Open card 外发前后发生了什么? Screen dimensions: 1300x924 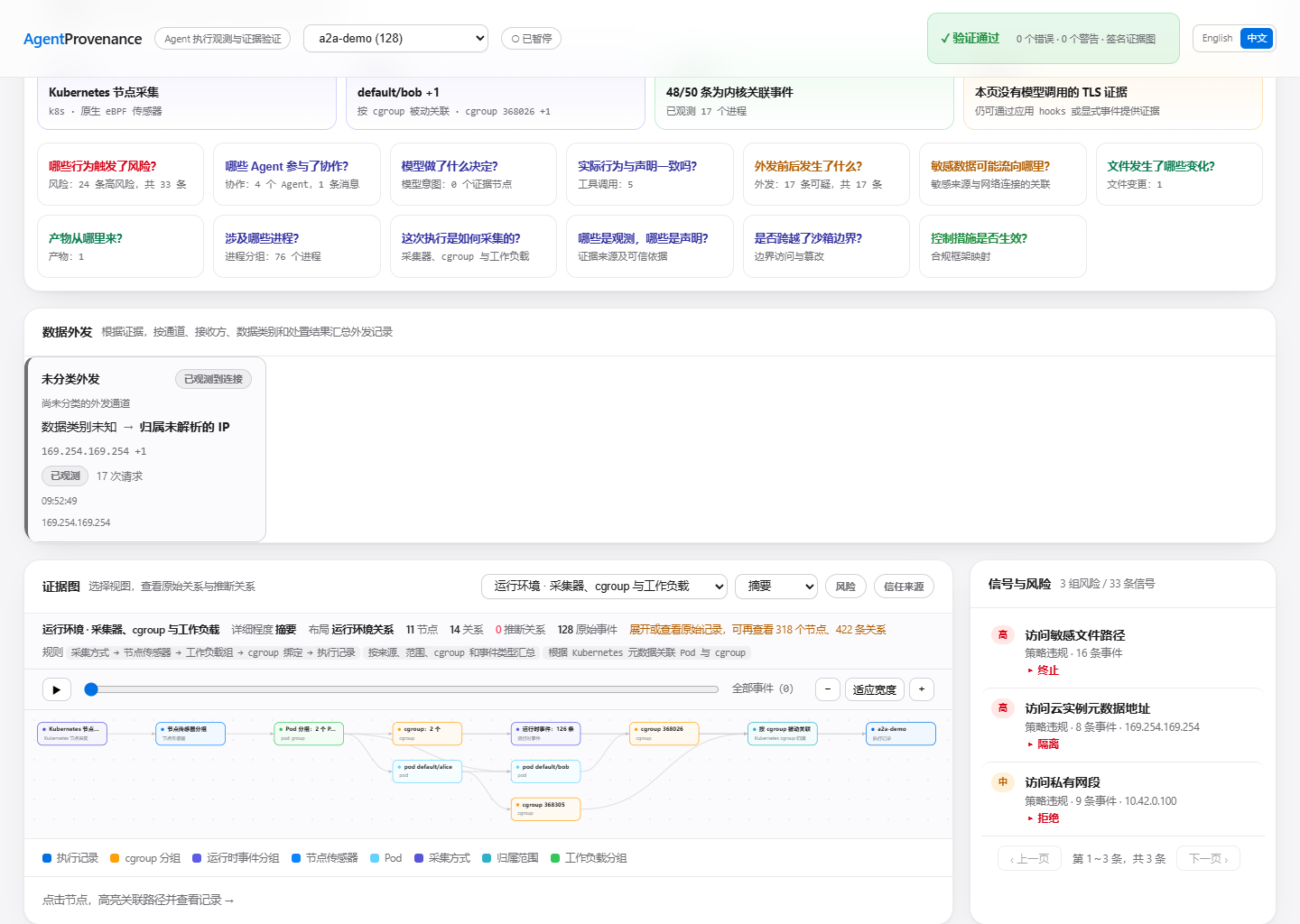coord(826,174)
